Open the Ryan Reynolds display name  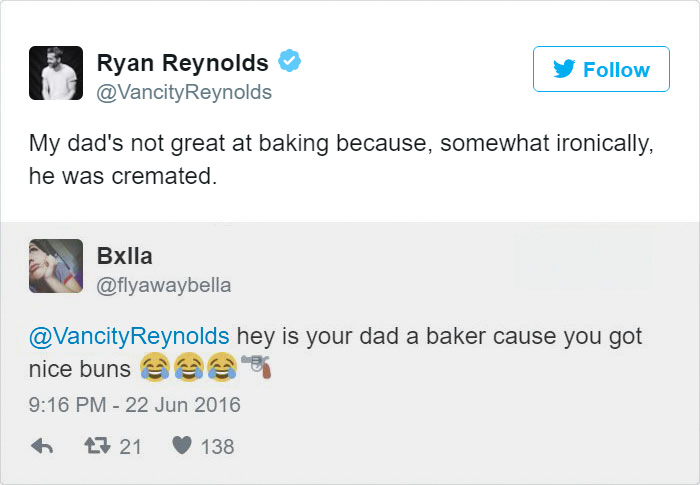point(182,63)
